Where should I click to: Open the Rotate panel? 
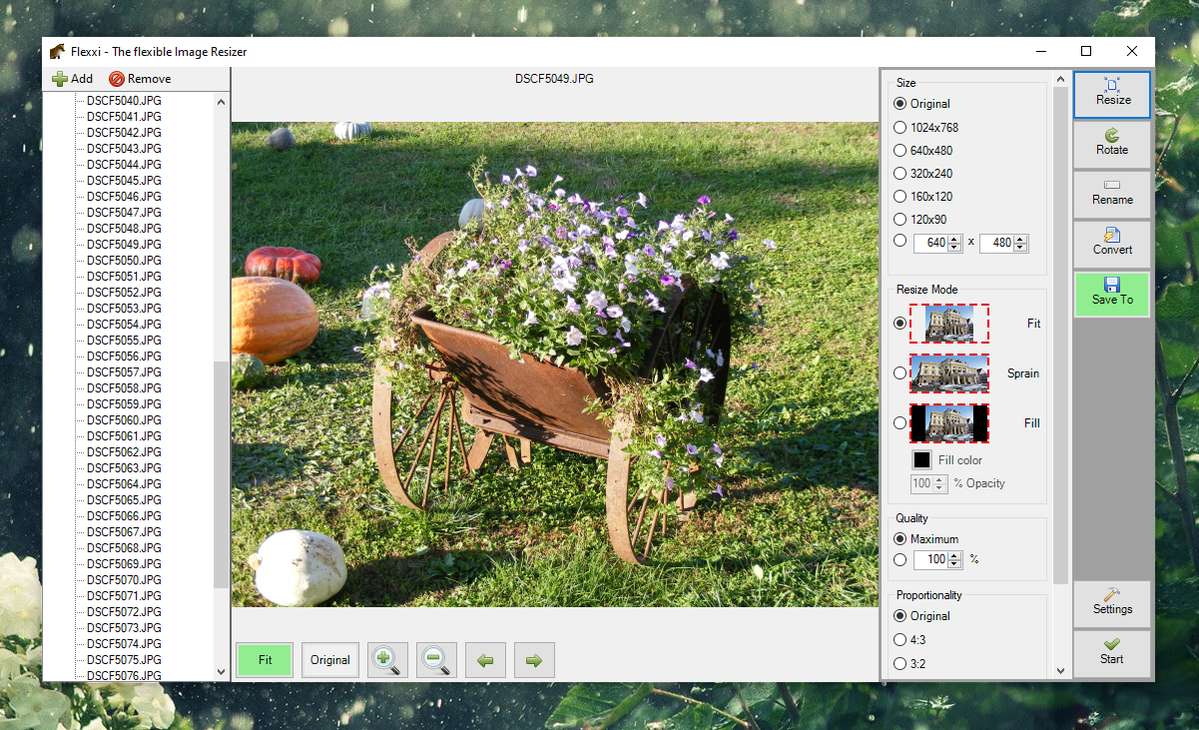click(x=1112, y=144)
